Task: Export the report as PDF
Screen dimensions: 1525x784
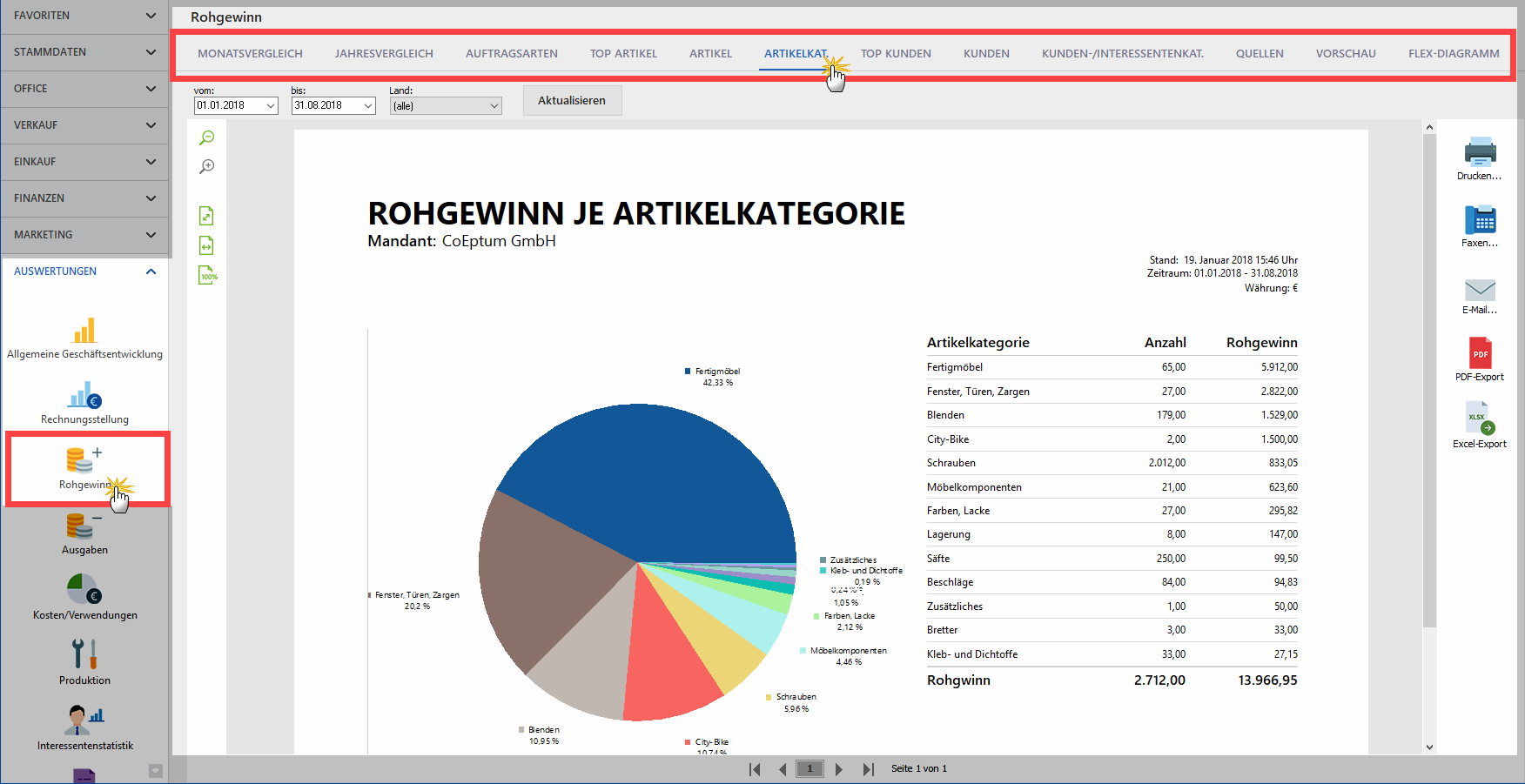Action: tap(1480, 359)
